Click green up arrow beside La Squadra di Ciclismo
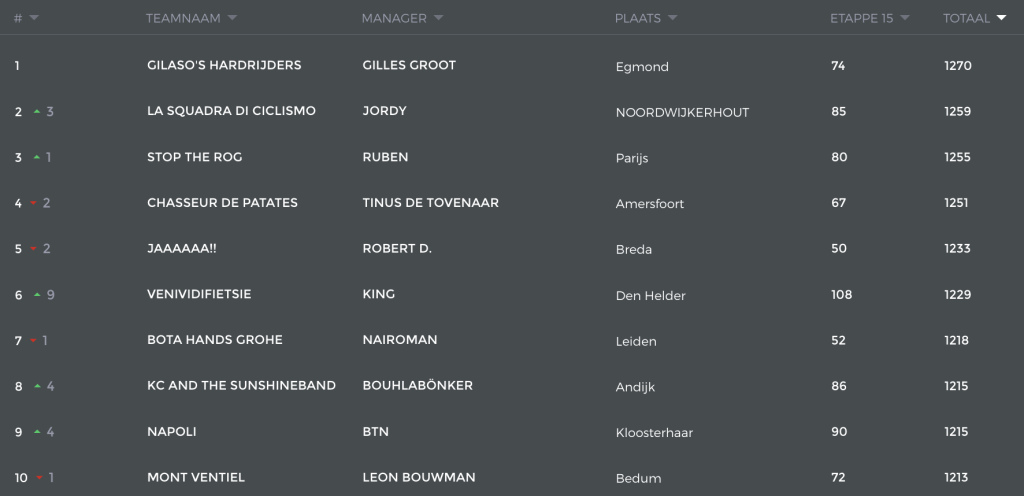The image size is (1024, 496). coord(37,112)
